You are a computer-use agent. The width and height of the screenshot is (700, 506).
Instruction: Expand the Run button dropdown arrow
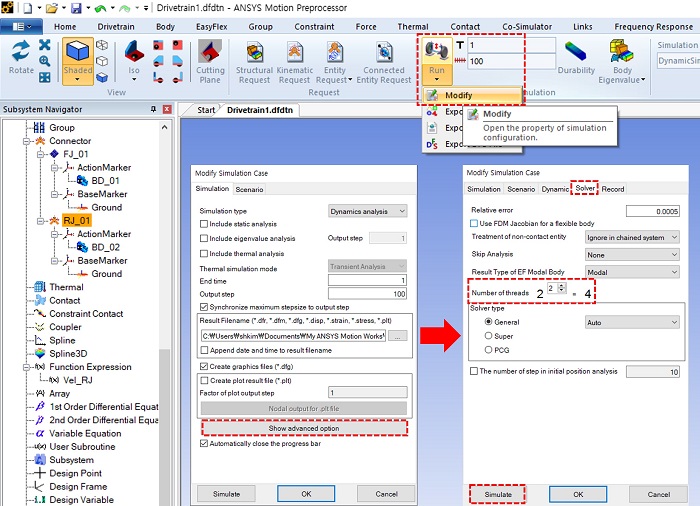(x=437, y=80)
